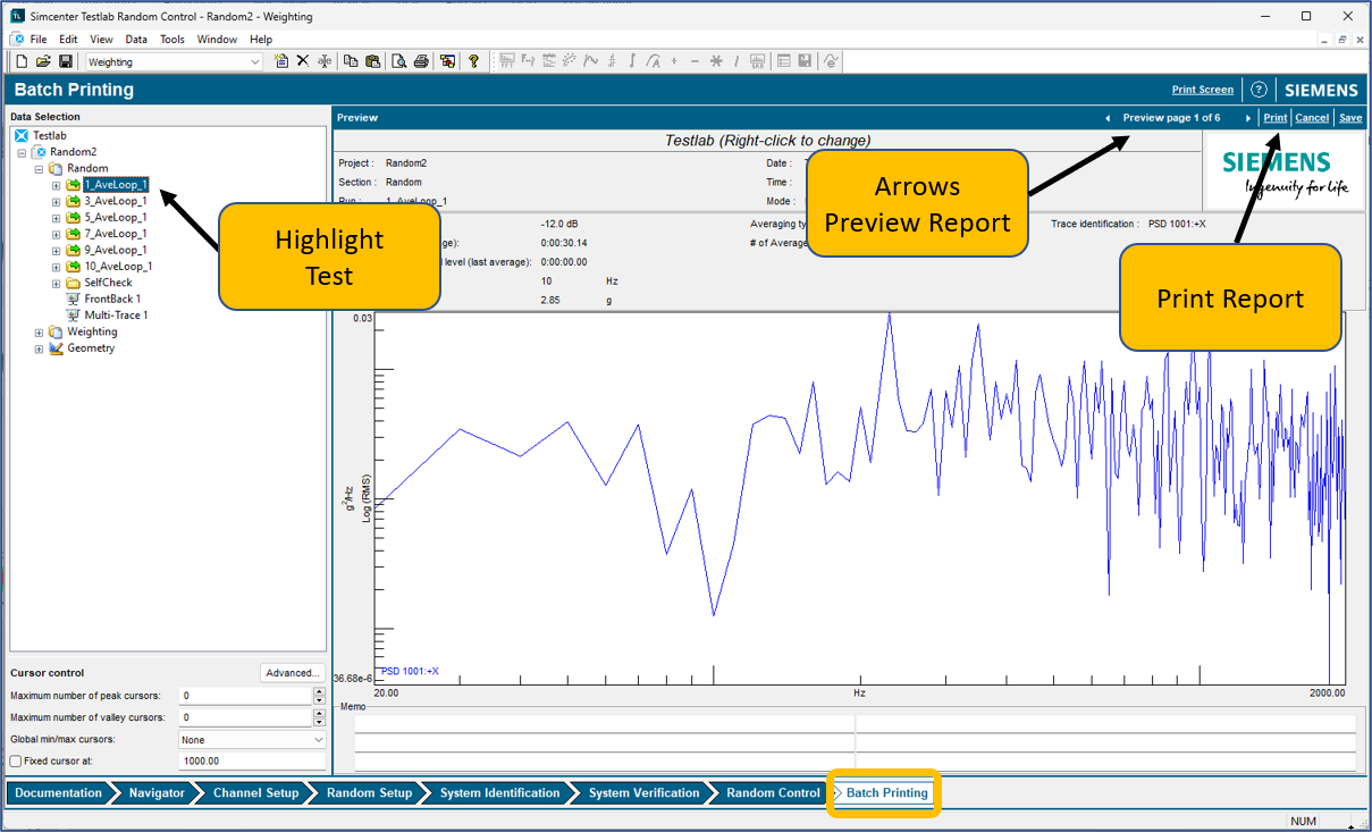Click the New project toolbar icon
The image size is (1372, 832).
[x=22, y=62]
